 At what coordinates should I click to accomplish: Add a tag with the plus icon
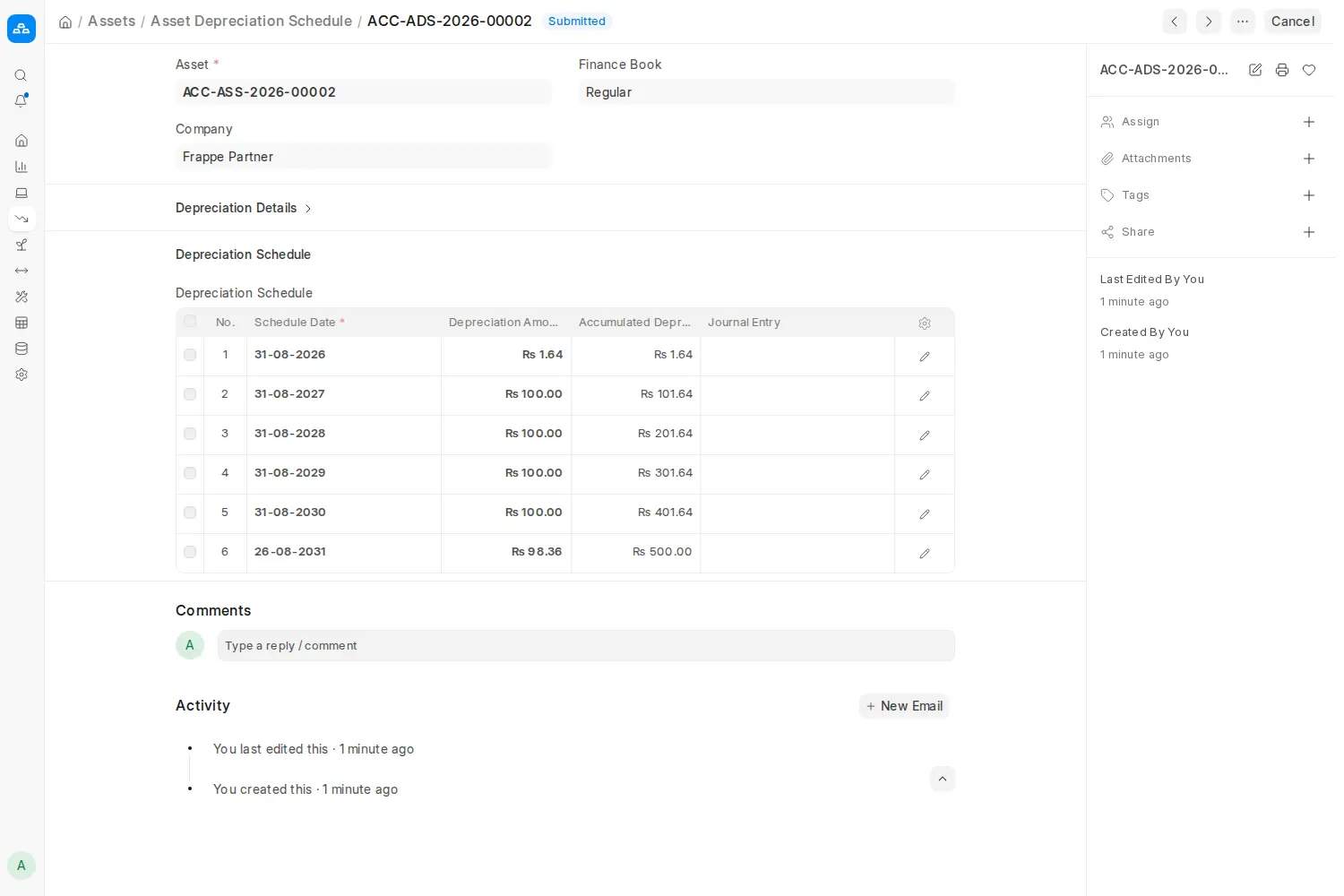[x=1309, y=195]
